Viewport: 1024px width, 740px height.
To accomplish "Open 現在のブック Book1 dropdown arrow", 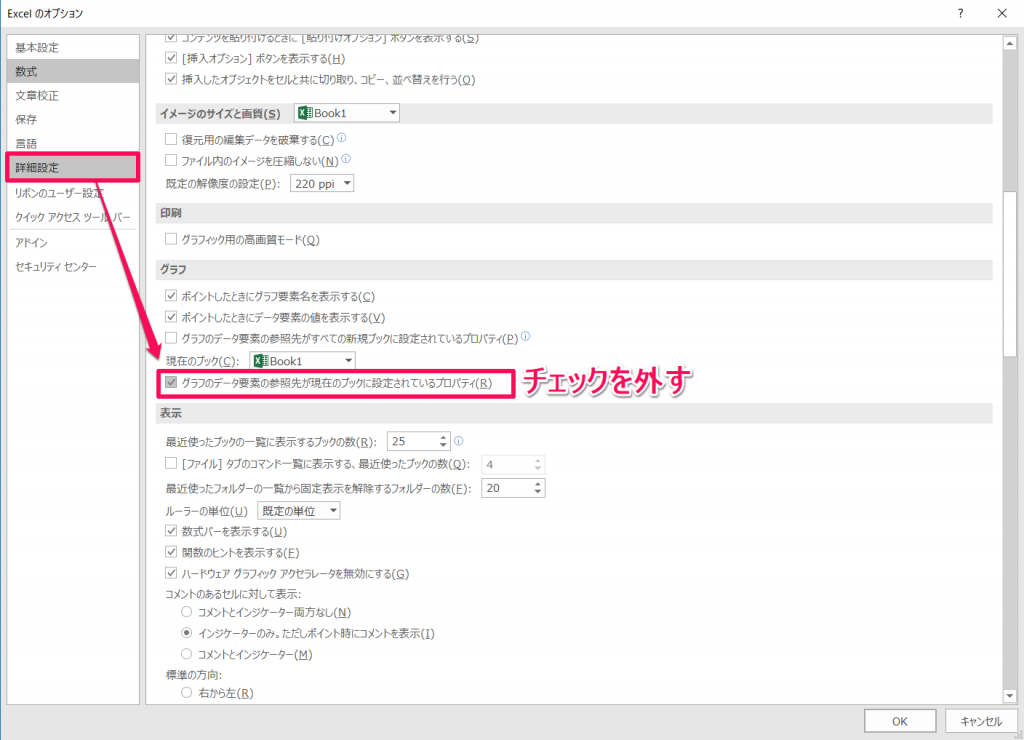I will (347, 360).
